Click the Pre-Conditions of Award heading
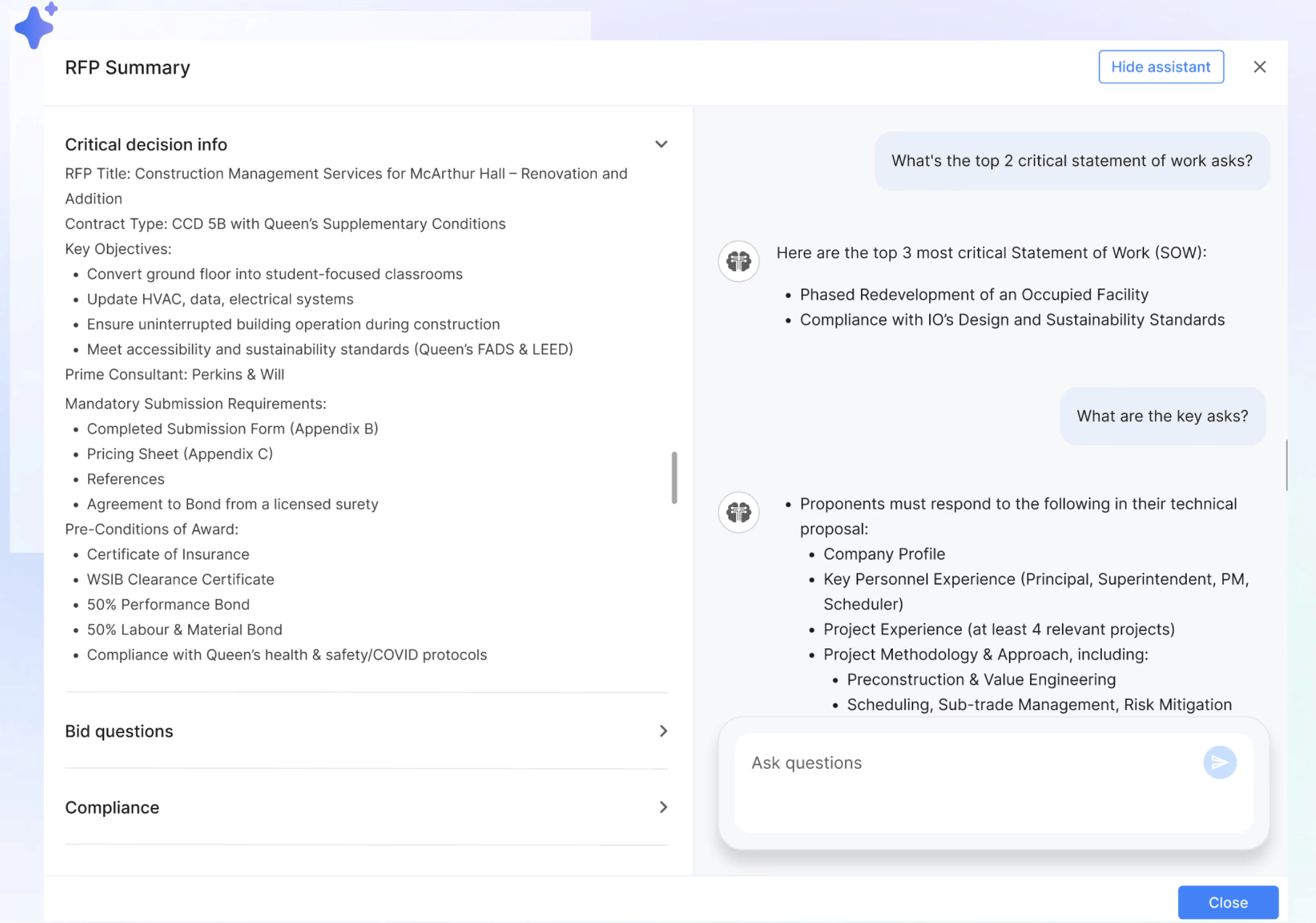 point(151,529)
